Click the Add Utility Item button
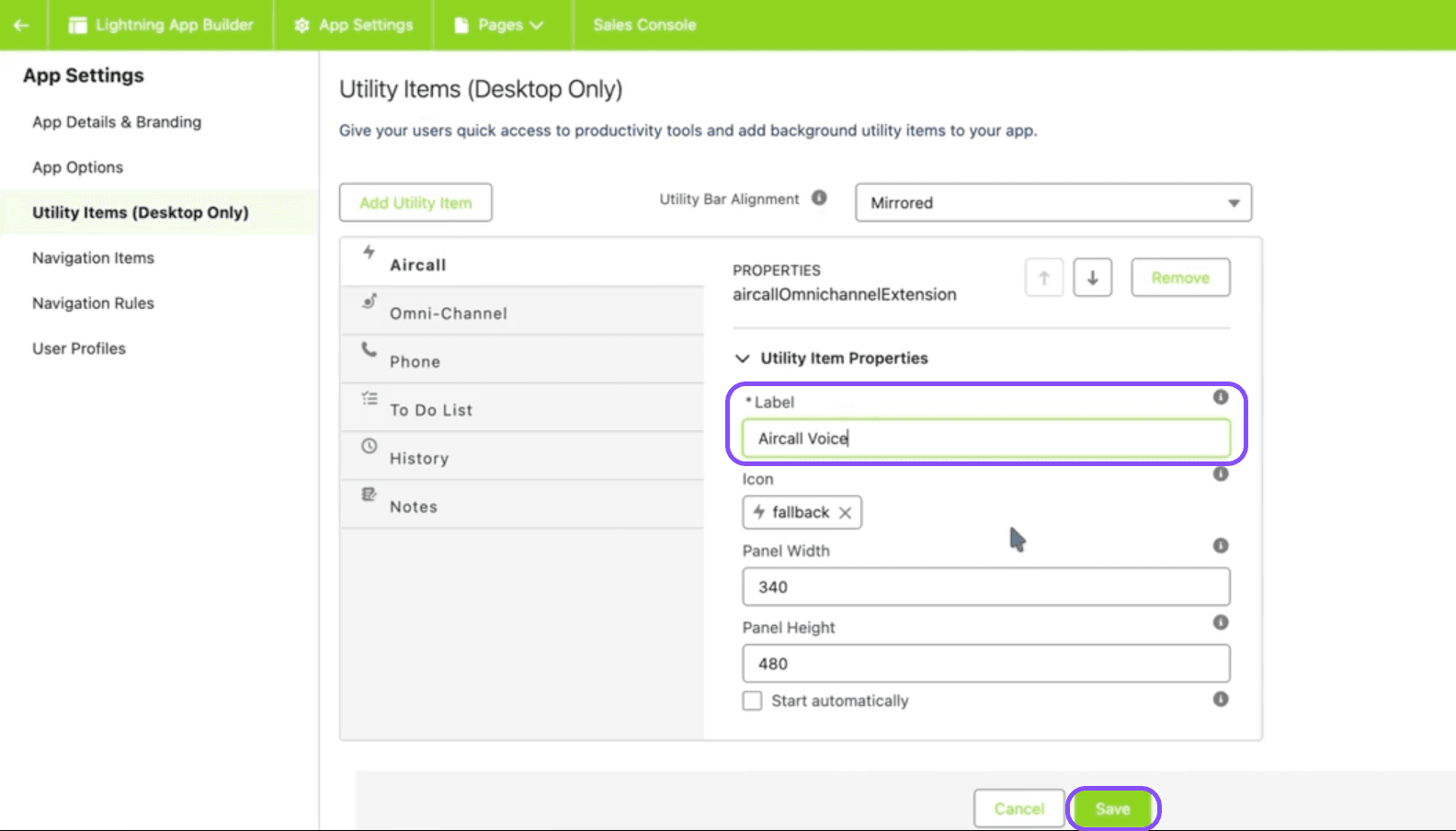1456x831 pixels. click(415, 202)
